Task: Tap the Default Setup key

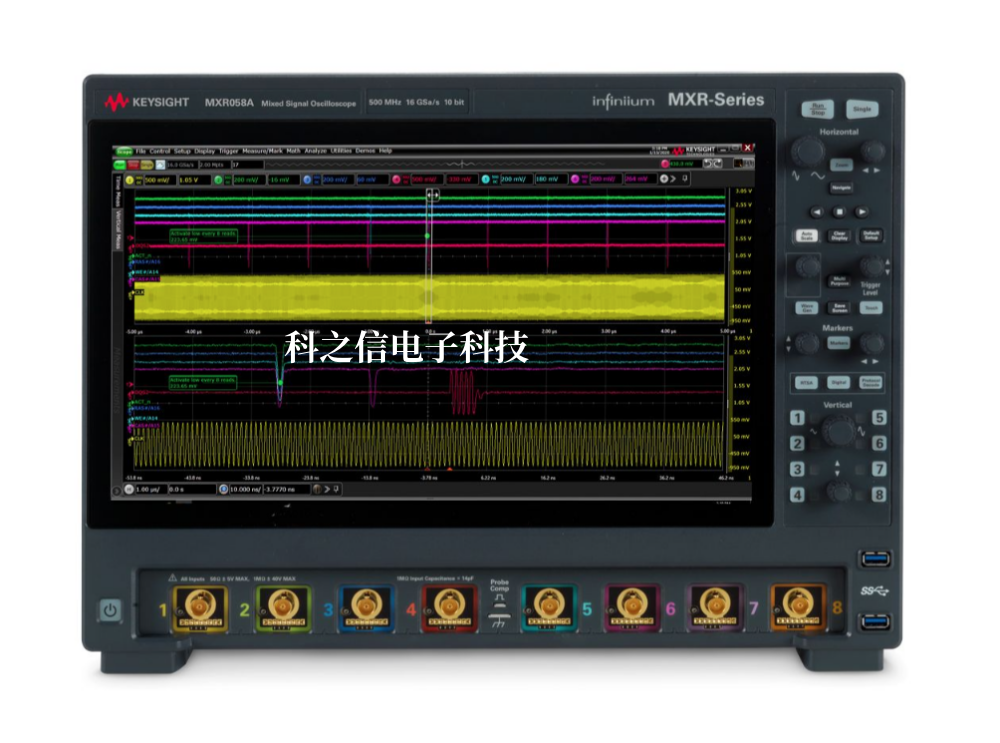Action: coord(871,235)
